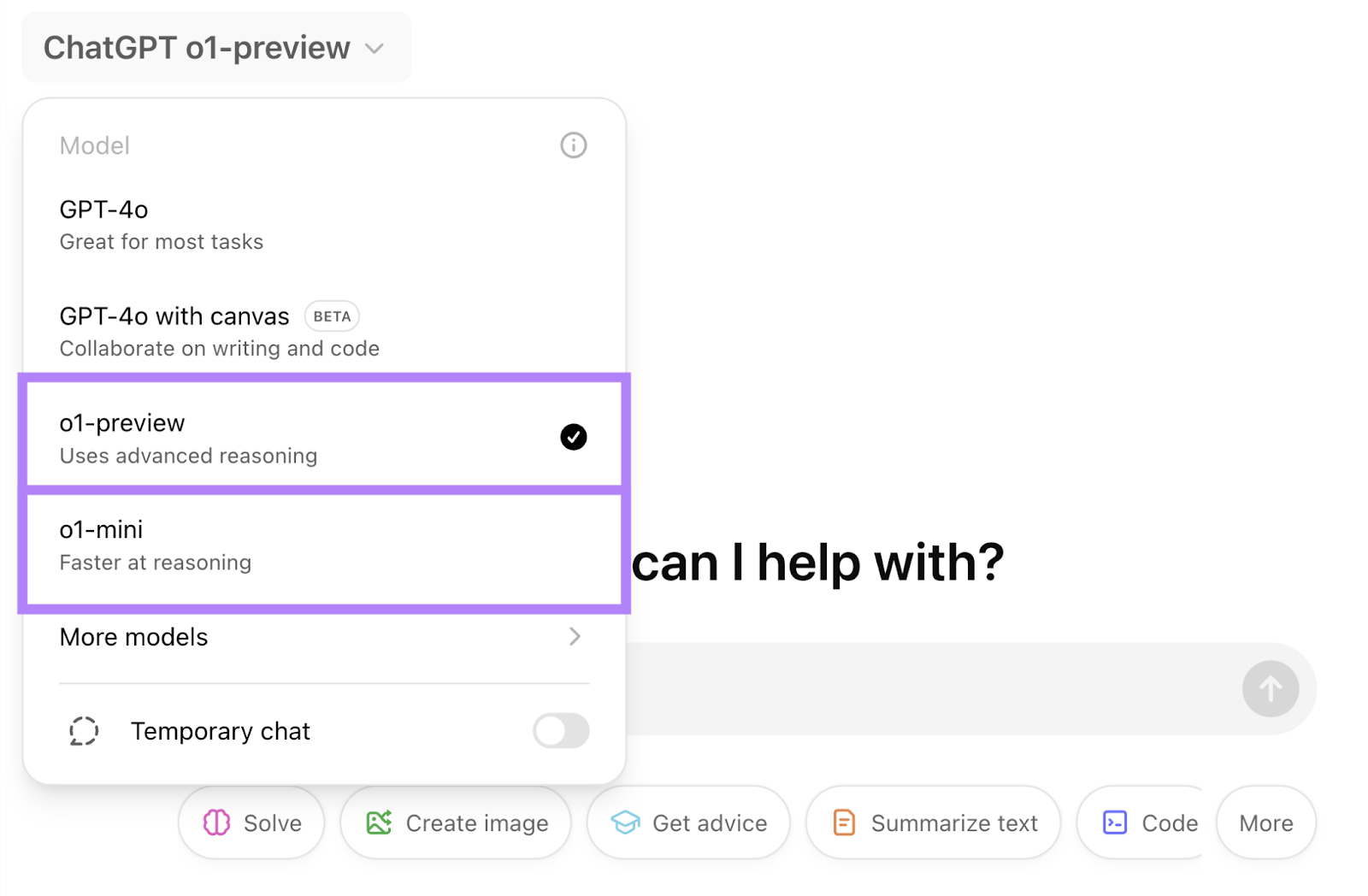Click the Get advice suggestion
The image size is (1368, 896).
(689, 822)
